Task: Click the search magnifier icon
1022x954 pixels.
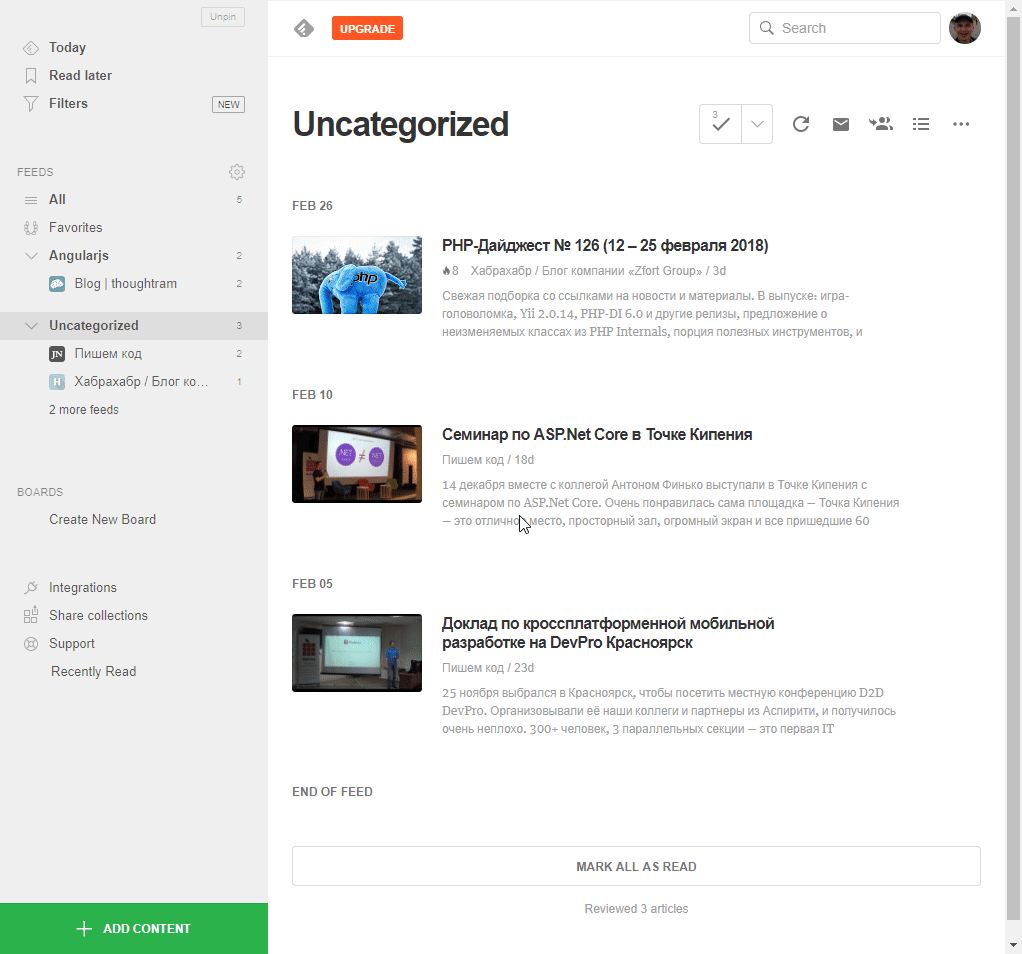Action: 767,28
